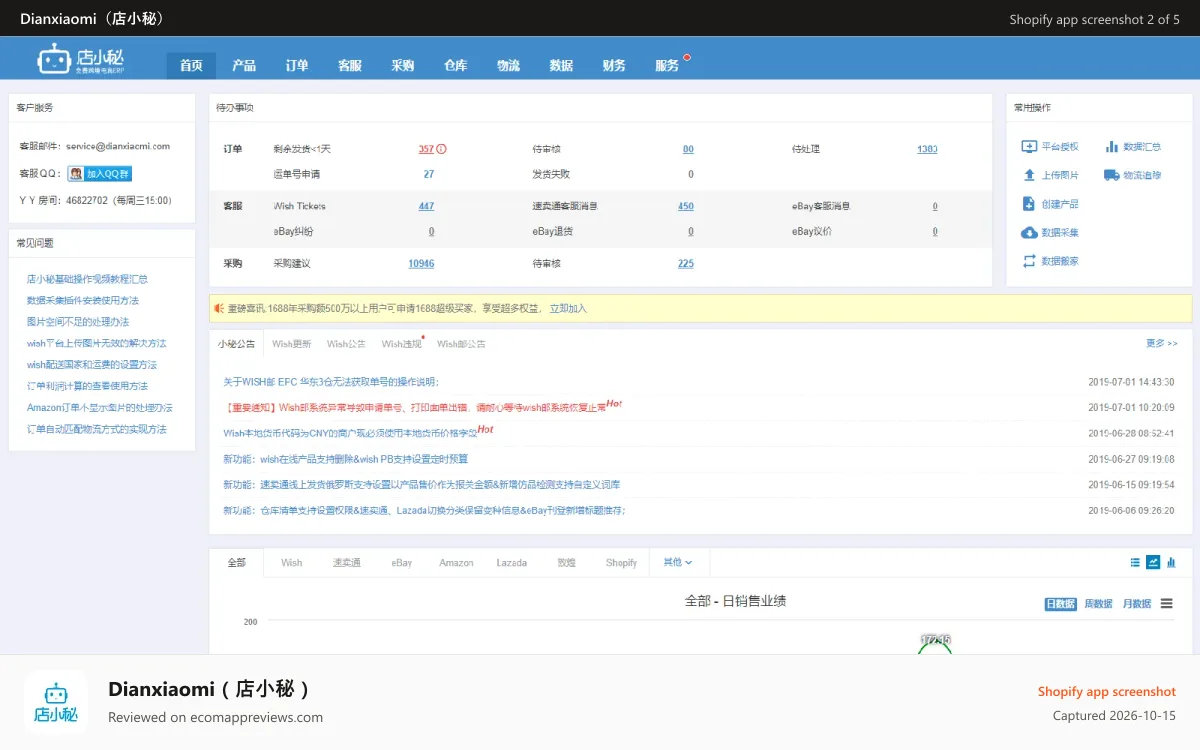Select the 全部 platform tab

click(x=236, y=562)
